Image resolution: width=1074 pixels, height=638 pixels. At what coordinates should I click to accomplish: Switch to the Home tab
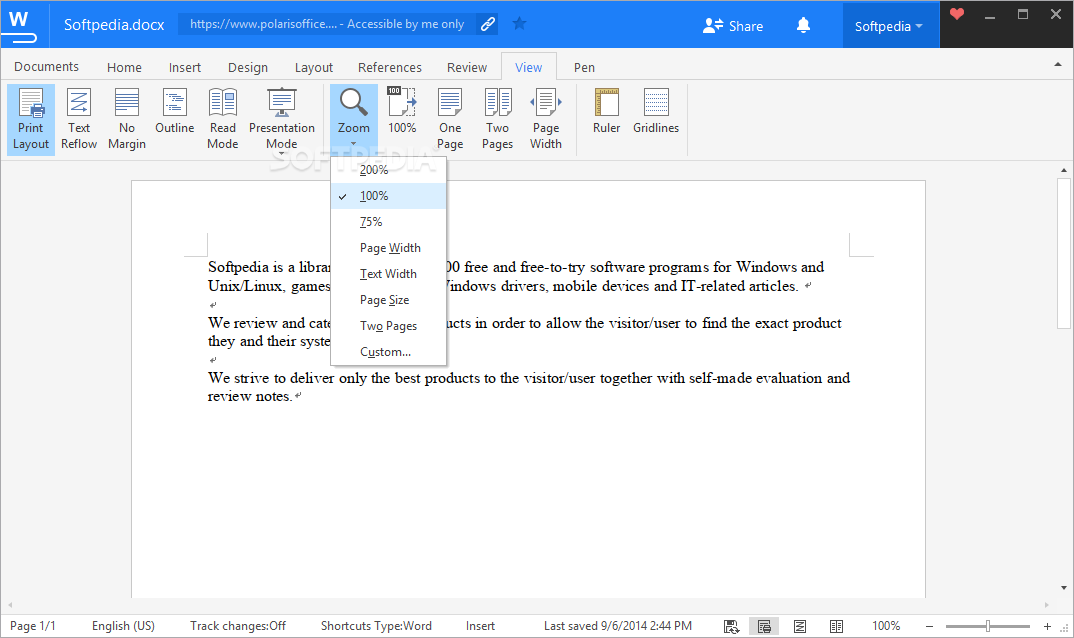pos(124,67)
